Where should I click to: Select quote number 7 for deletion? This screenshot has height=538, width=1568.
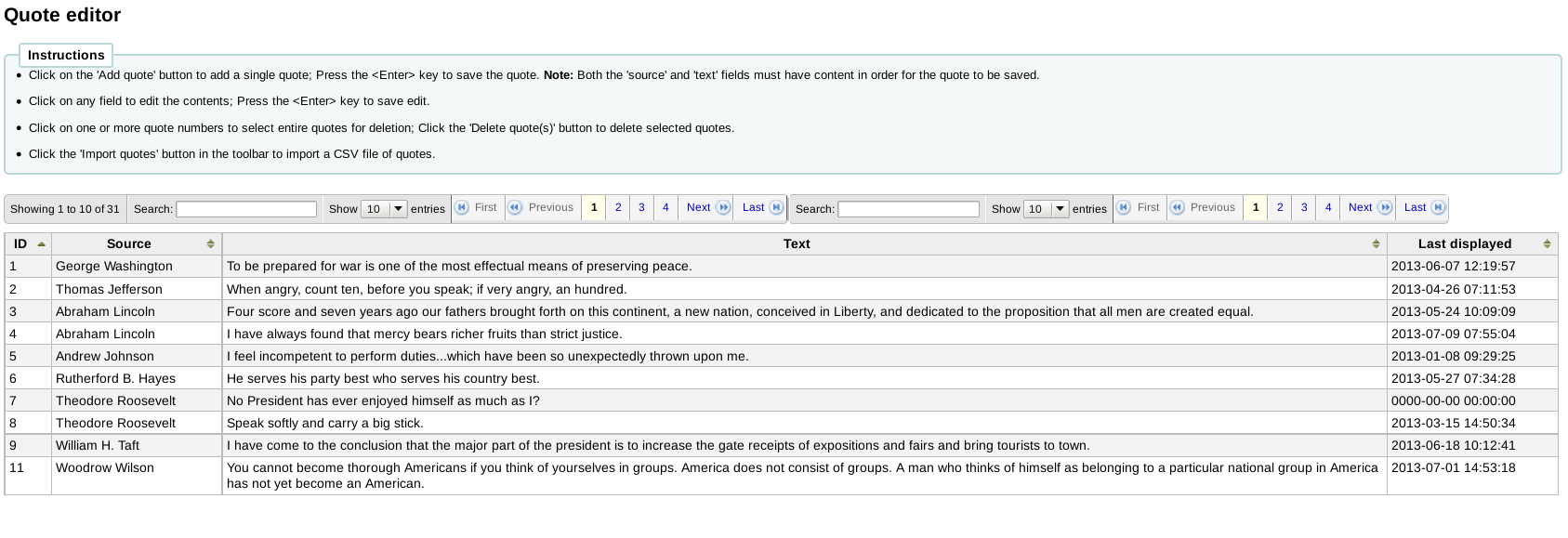coord(14,401)
